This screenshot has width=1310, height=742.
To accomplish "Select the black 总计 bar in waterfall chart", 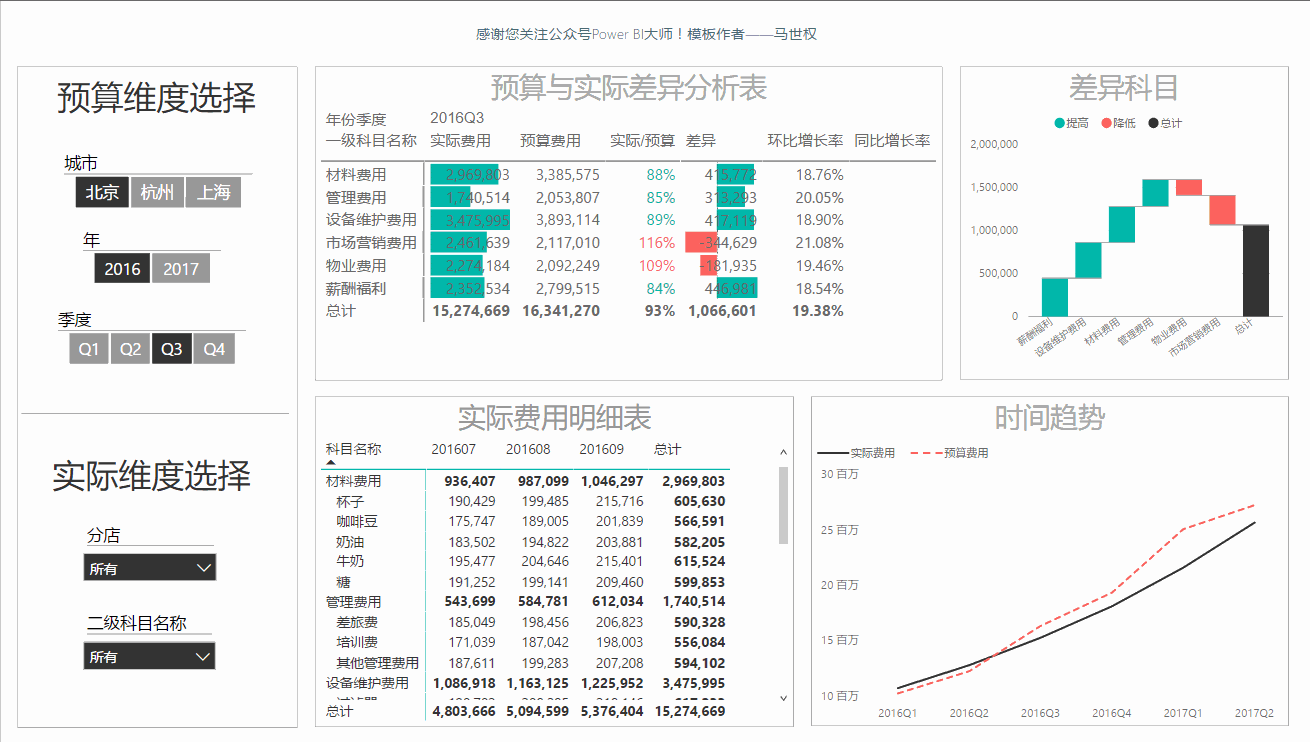I will [1256, 270].
